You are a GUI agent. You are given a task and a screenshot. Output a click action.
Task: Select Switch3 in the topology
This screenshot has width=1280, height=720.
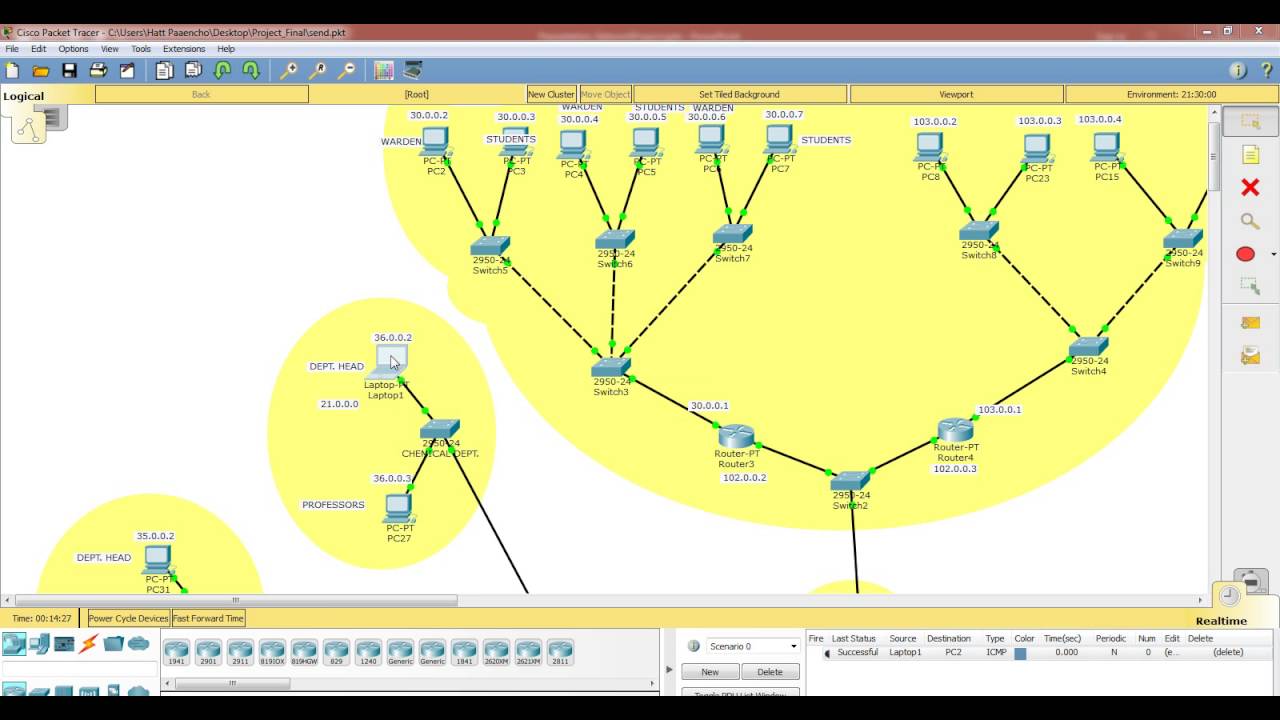click(611, 367)
